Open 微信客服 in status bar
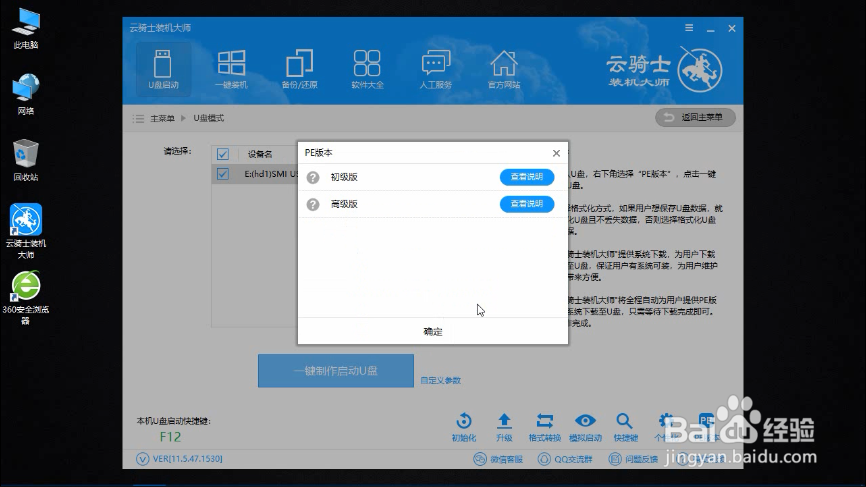866x487 pixels. coord(498,459)
